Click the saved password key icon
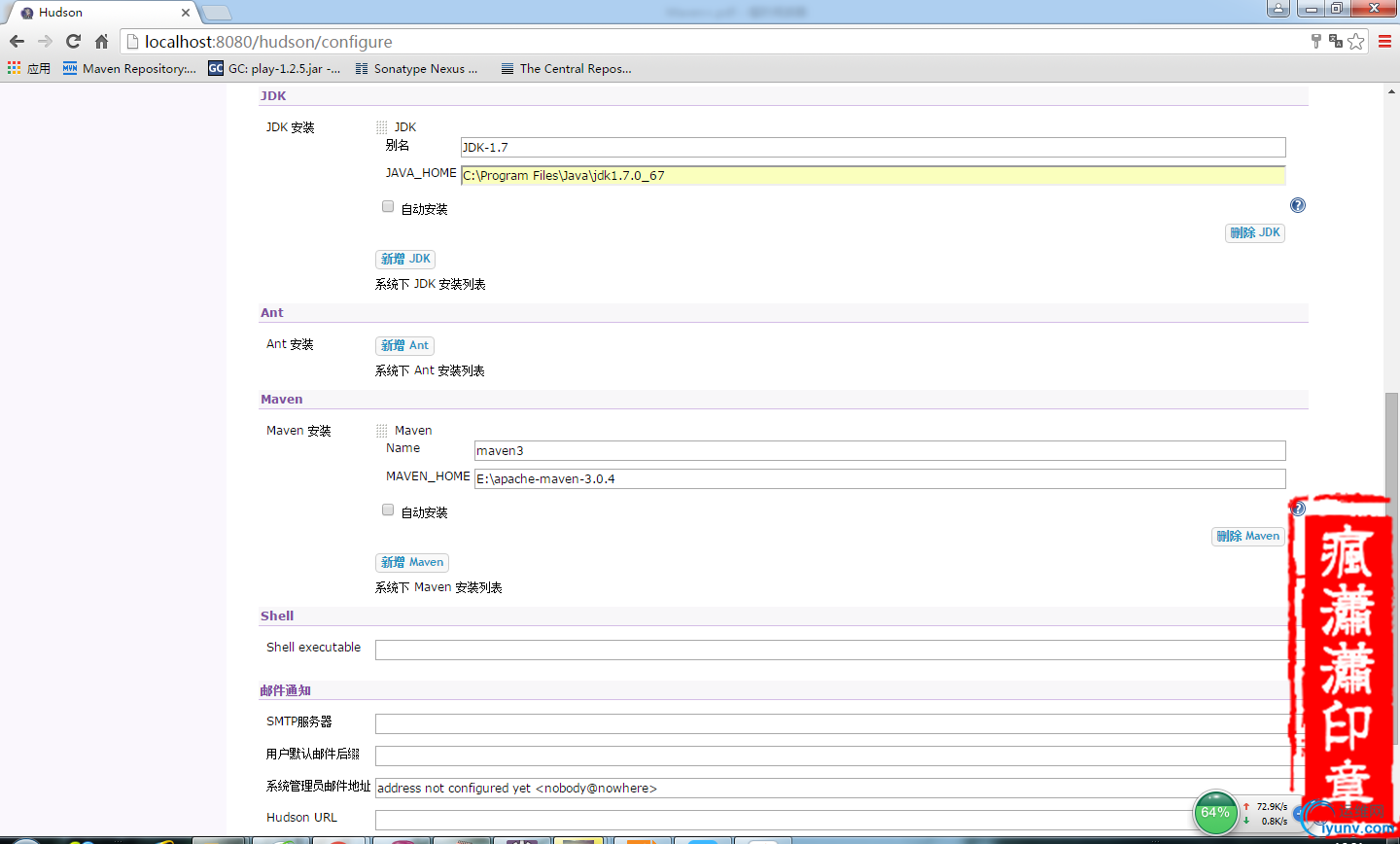Screen dimensions: 1400x844 tap(1316, 41)
